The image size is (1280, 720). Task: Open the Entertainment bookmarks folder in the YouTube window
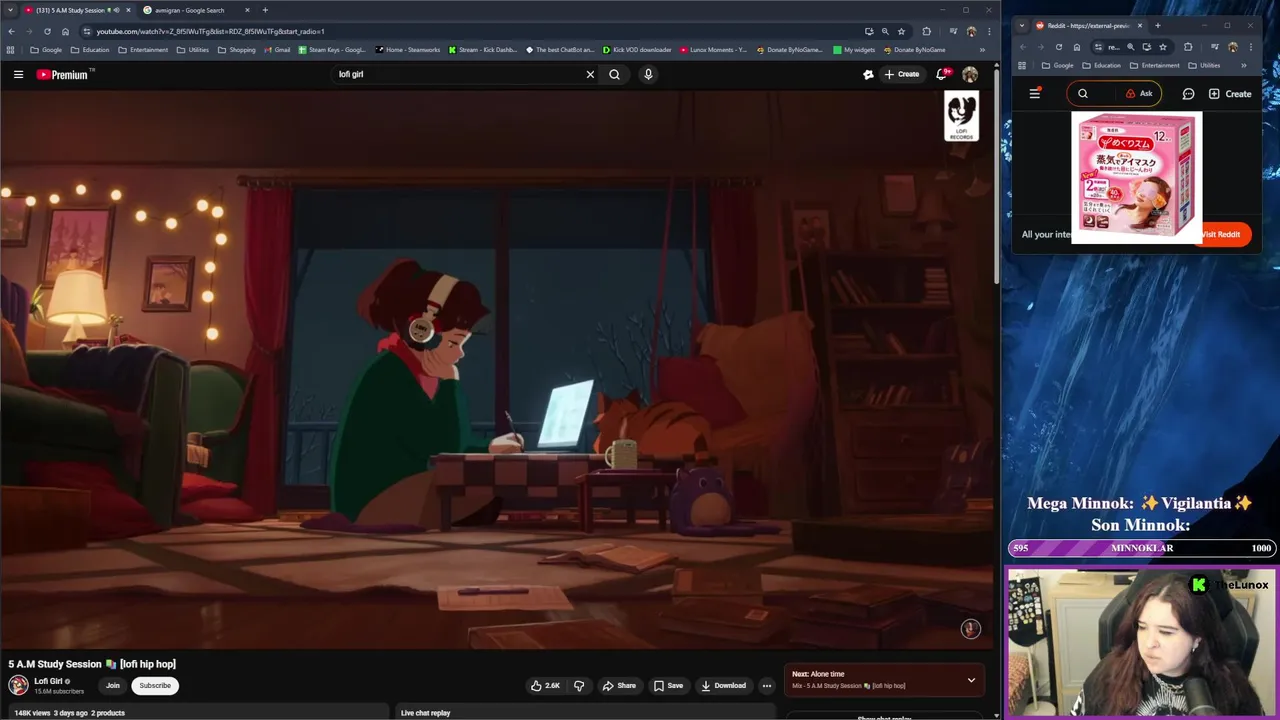coord(145,49)
